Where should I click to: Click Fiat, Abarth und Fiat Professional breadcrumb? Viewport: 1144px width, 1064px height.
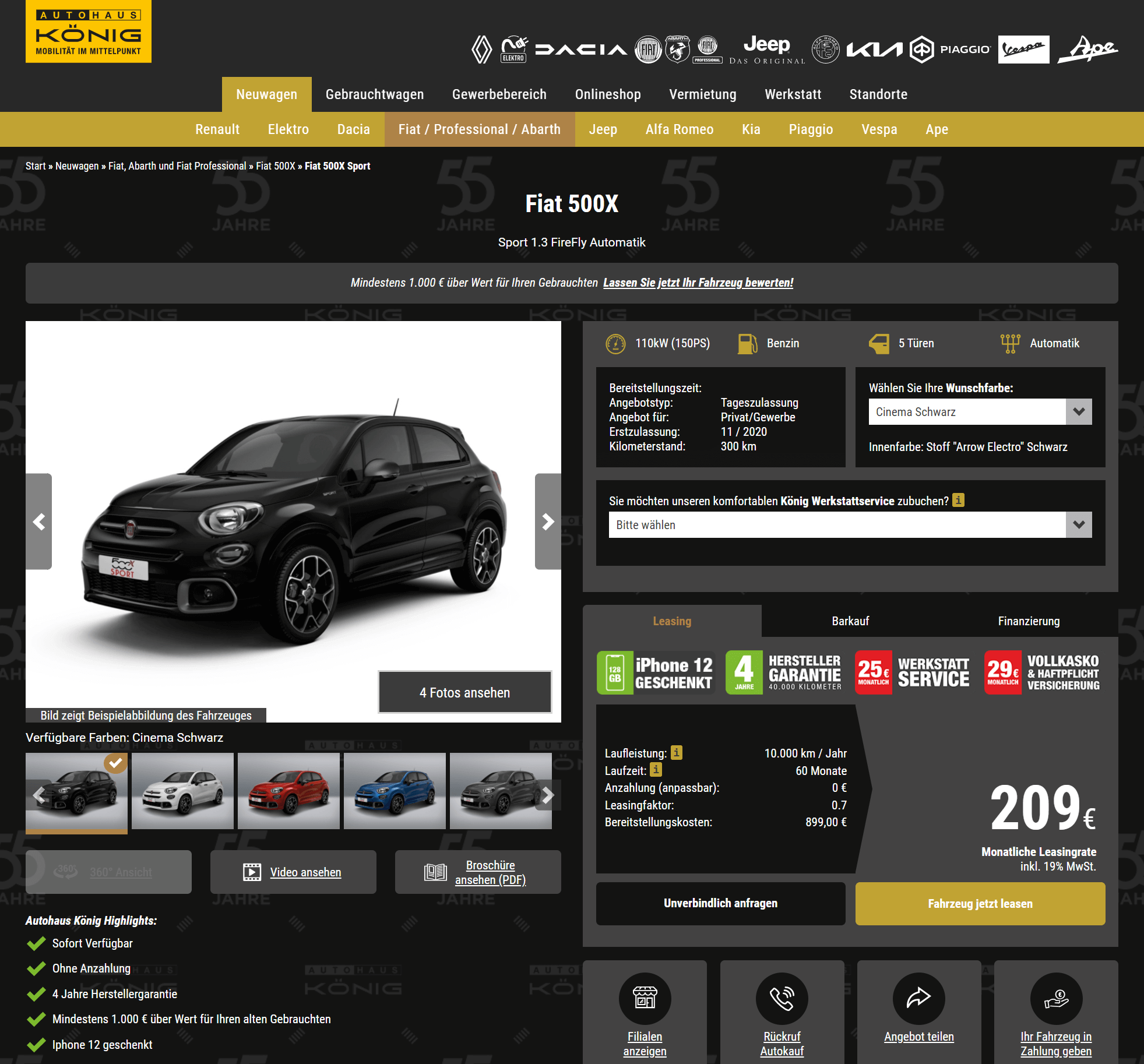coord(177,166)
